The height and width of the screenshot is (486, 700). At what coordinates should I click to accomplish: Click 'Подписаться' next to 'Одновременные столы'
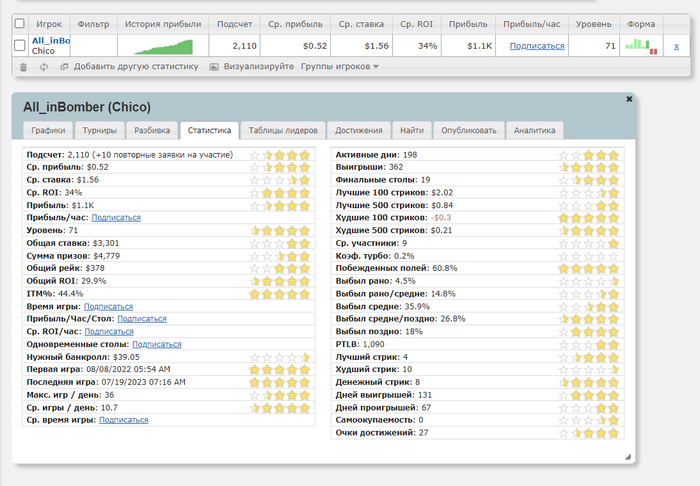[157, 345]
